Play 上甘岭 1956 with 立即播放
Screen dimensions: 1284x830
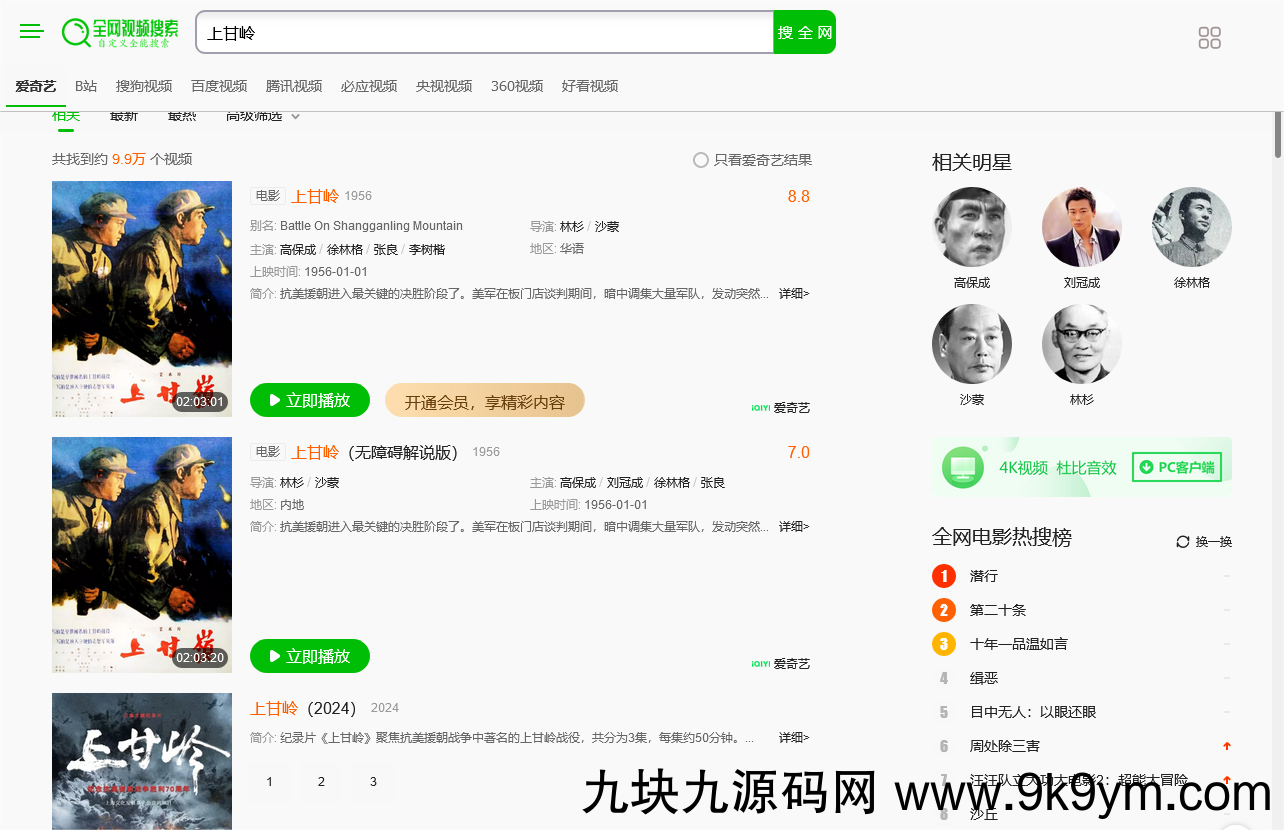[x=310, y=400]
